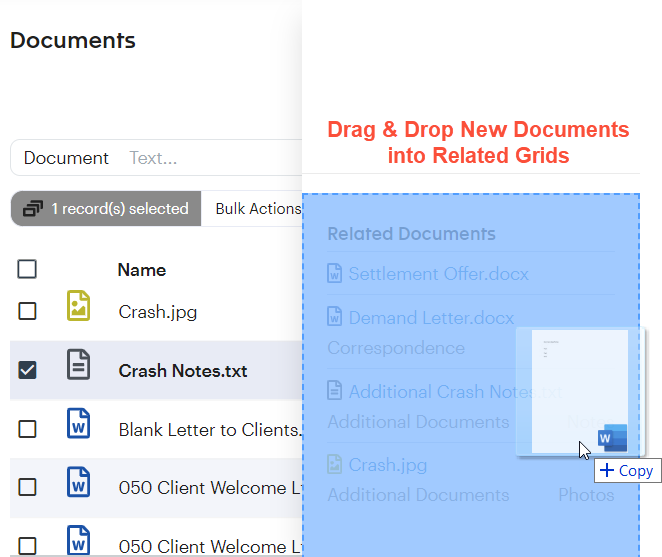The width and height of the screenshot is (662, 557).
Task: Click the dragged document thumbnail preview
Action: point(580,391)
